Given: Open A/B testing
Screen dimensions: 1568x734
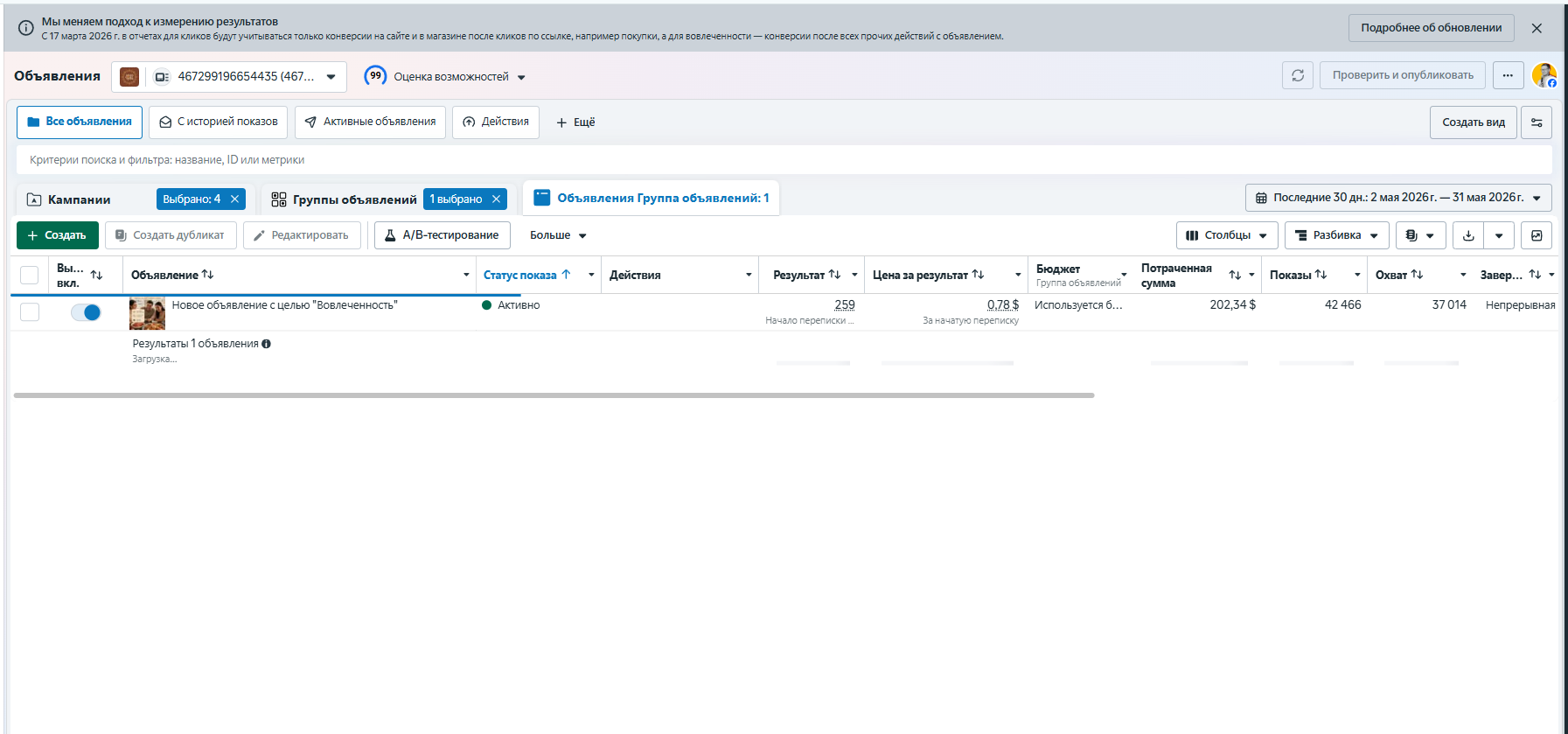Looking at the screenshot, I should point(443,235).
